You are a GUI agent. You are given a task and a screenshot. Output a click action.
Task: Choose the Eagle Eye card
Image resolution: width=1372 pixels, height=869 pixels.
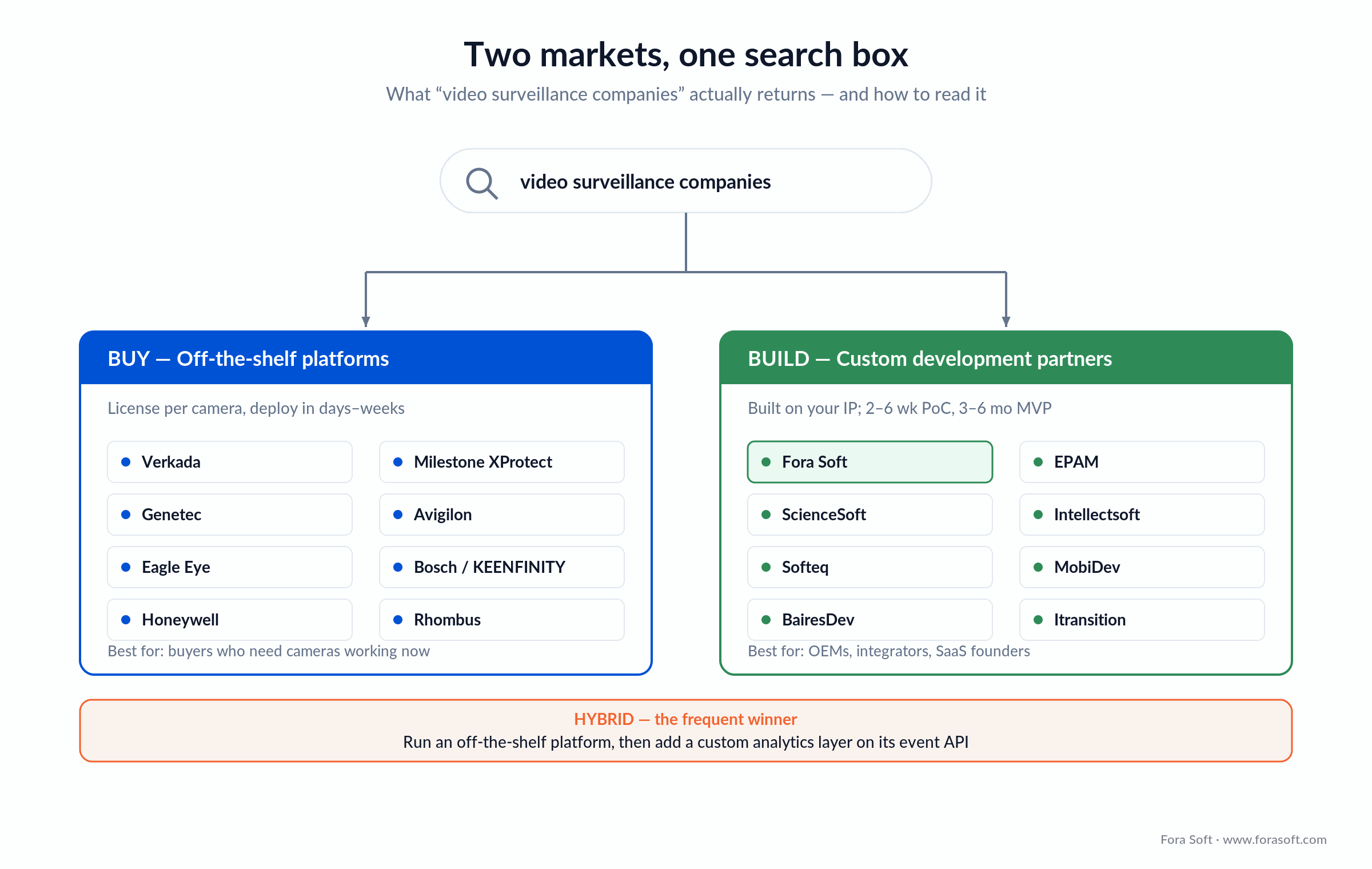click(x=230, y=567)
